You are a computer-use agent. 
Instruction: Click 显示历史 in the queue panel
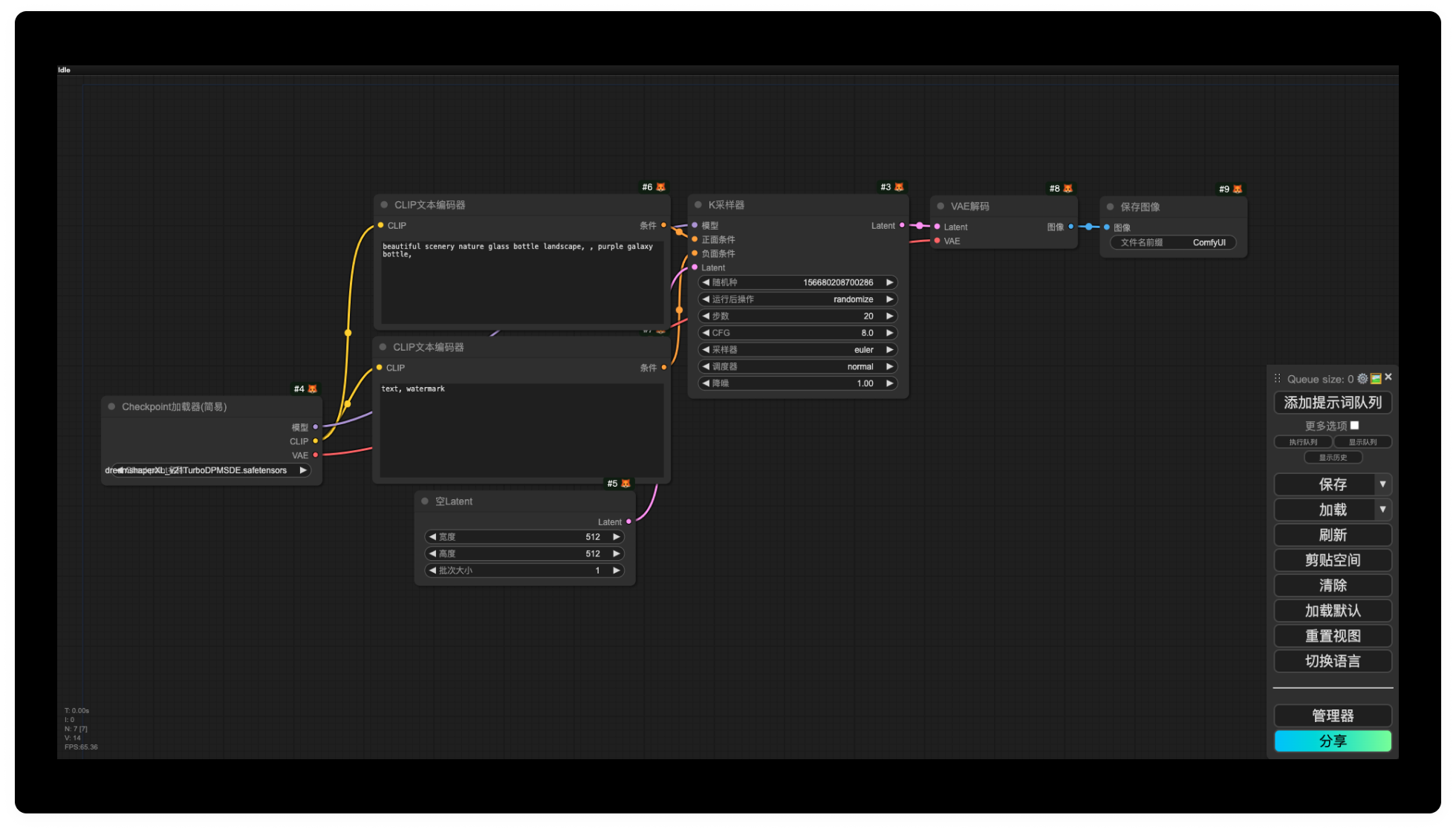coord(1333,458)
